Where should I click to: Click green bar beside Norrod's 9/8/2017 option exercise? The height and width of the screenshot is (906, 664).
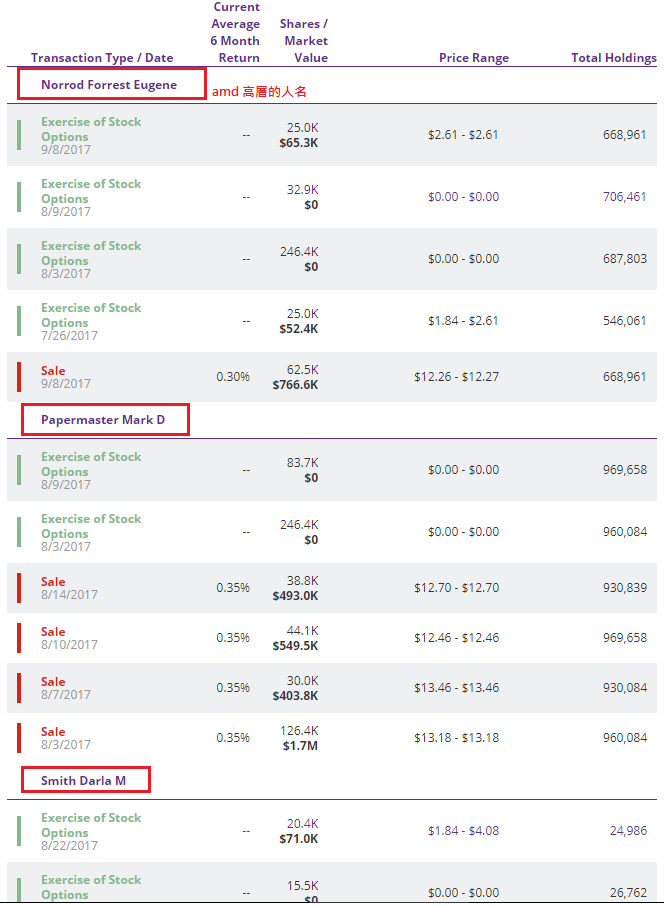coord(19,135)
